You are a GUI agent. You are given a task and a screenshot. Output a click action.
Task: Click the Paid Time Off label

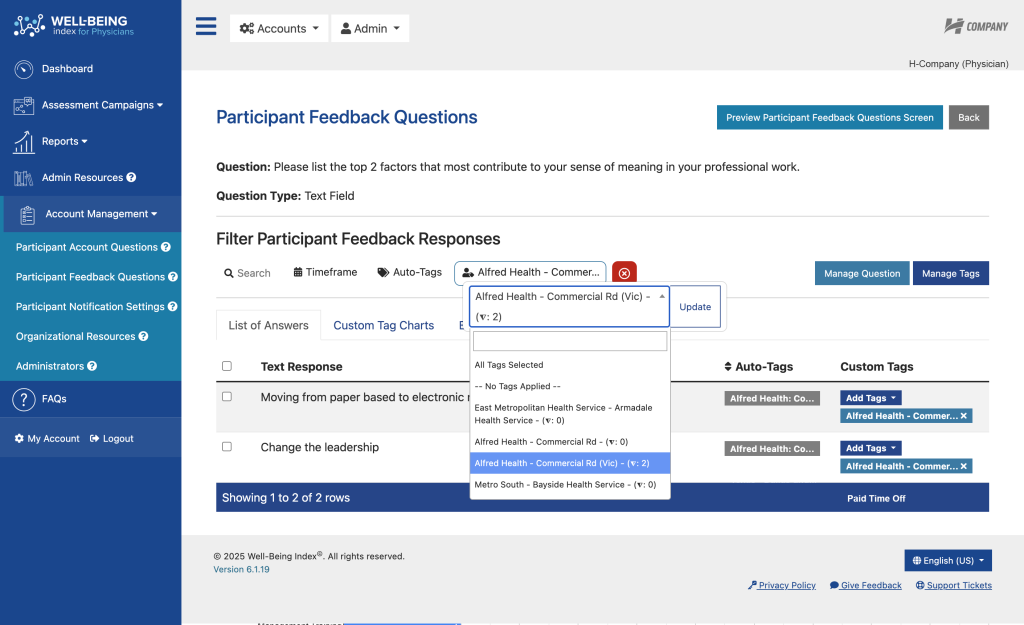tap(876, 498)
